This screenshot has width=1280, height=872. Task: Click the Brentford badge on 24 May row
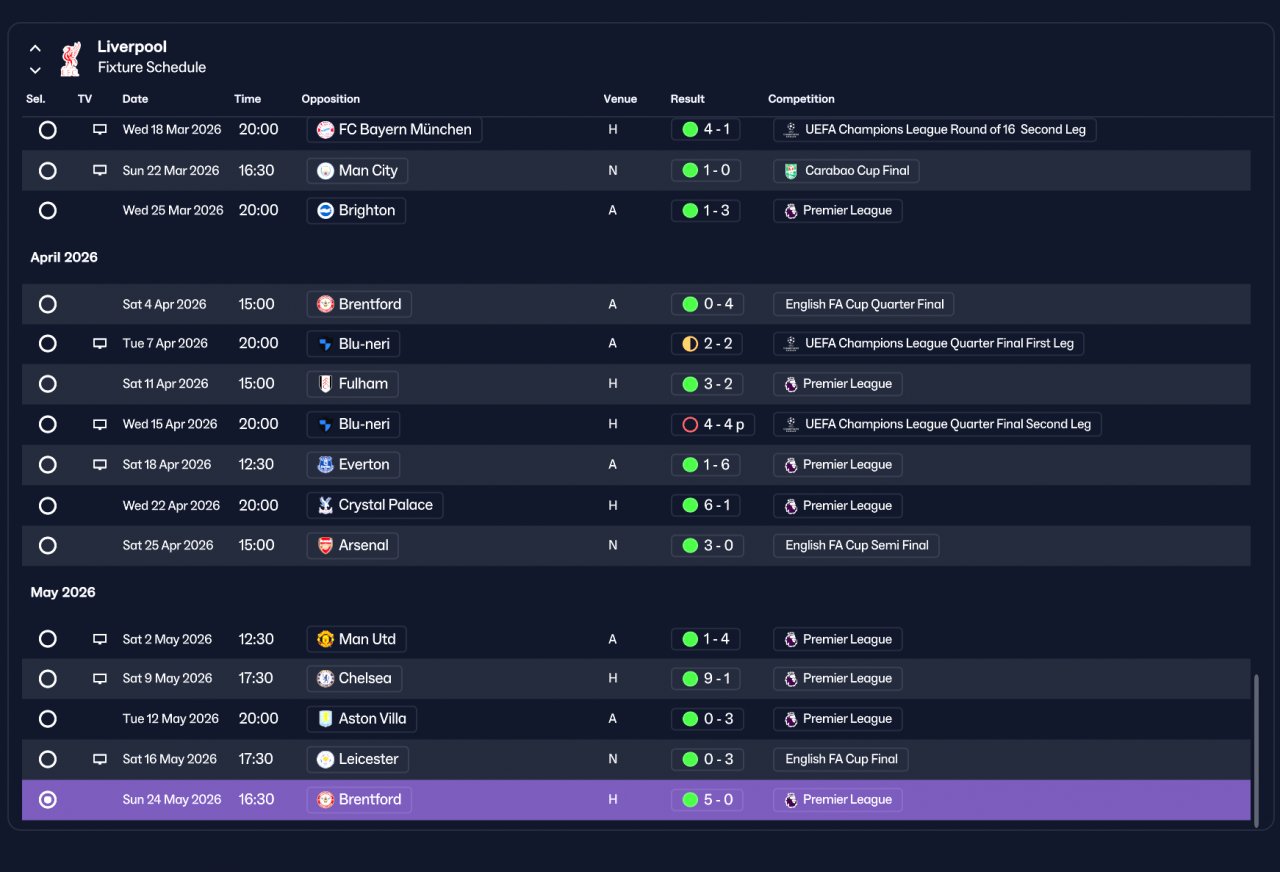pyautogui.click(x=325, y=800)
